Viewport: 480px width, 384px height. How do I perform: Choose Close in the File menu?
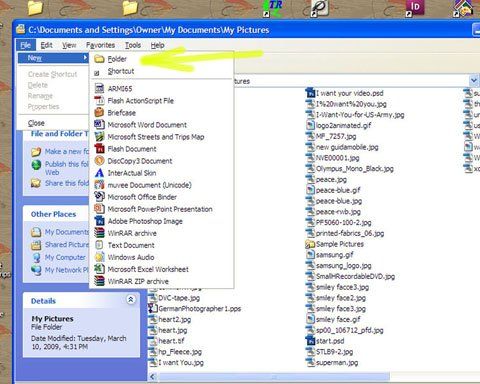[x=36, y=123]
